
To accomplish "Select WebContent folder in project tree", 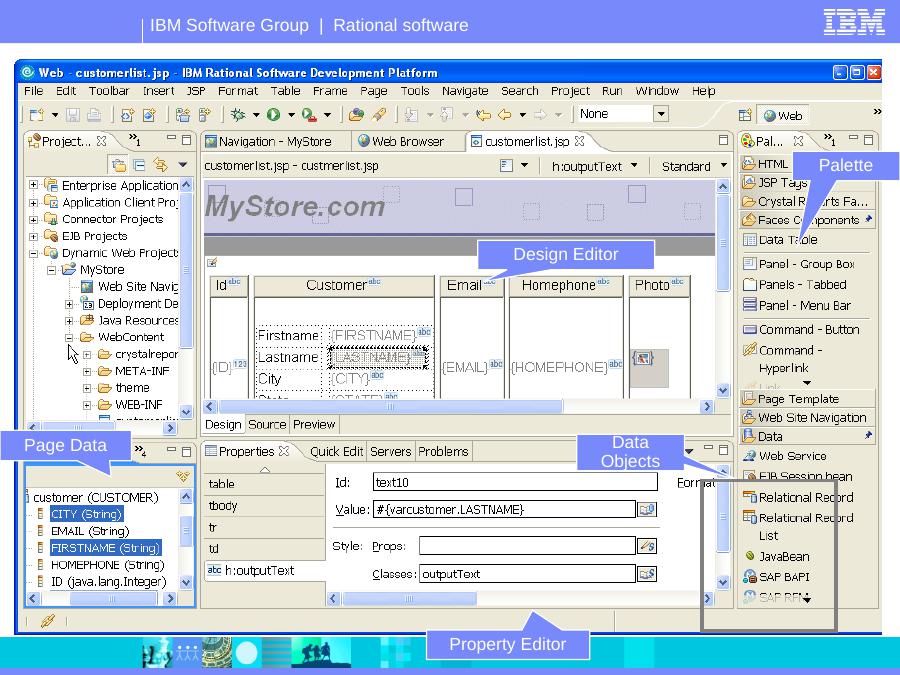I will point(131,337).
